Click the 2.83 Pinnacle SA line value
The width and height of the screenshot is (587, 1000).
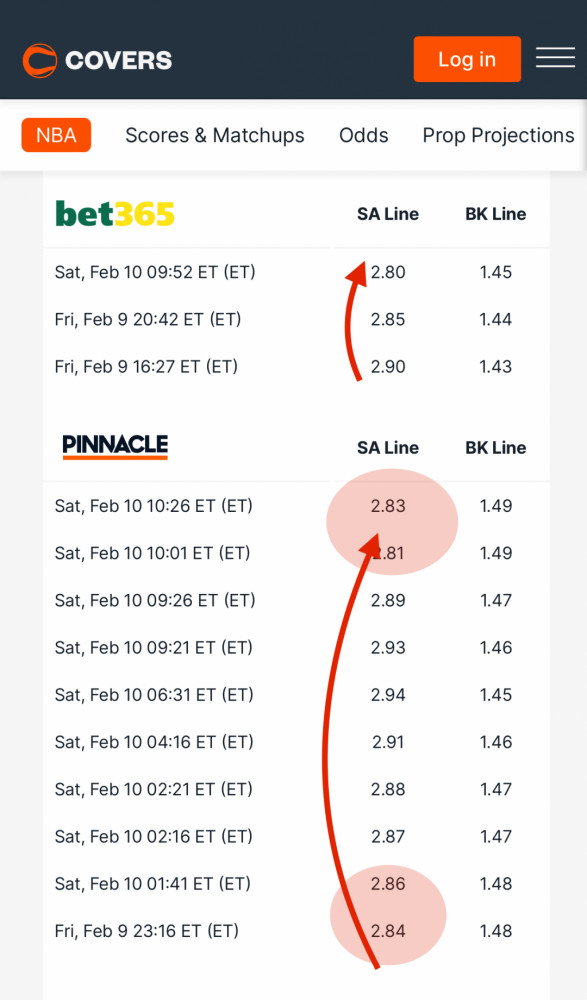point(388,506)
